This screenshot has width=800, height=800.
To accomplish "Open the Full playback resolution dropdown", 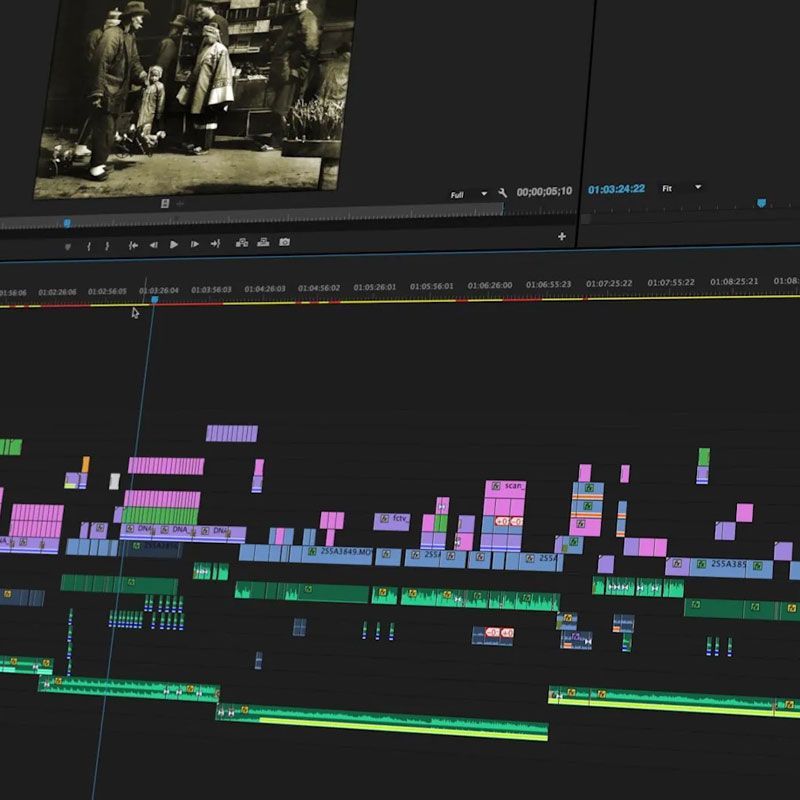I will (x=469, y=194).
